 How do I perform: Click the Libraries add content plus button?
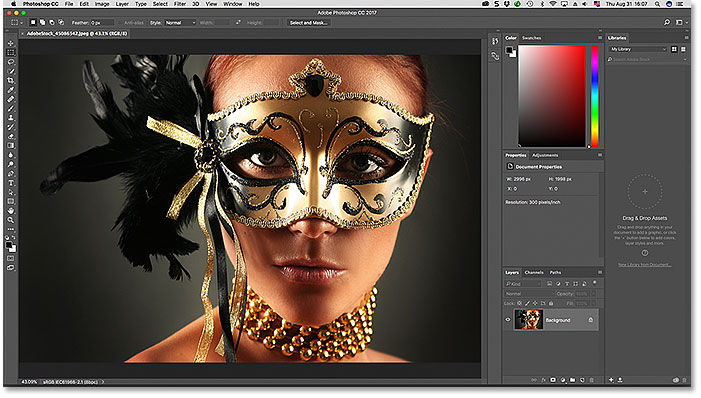(611, 380)
